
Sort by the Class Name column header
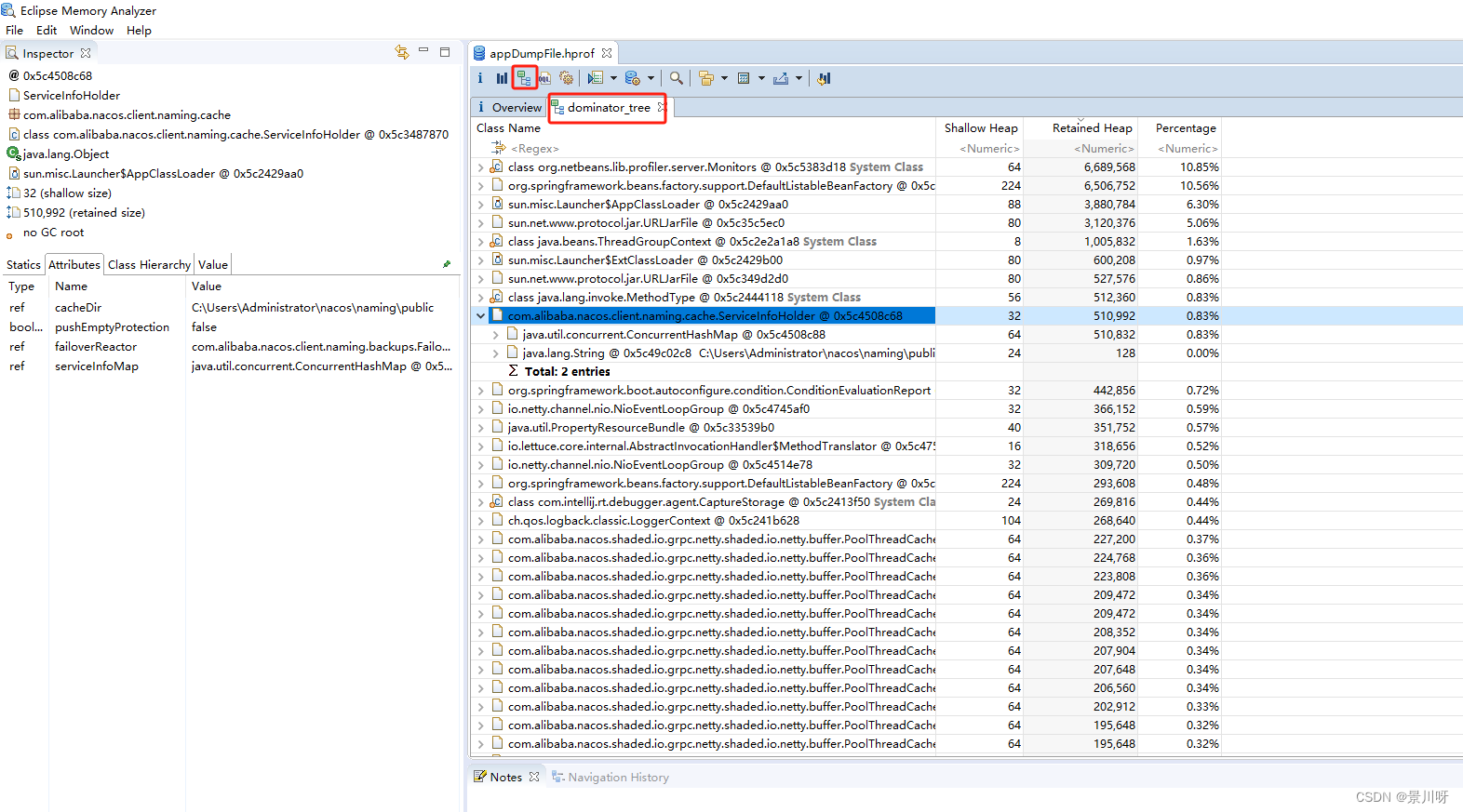point(704,128)
